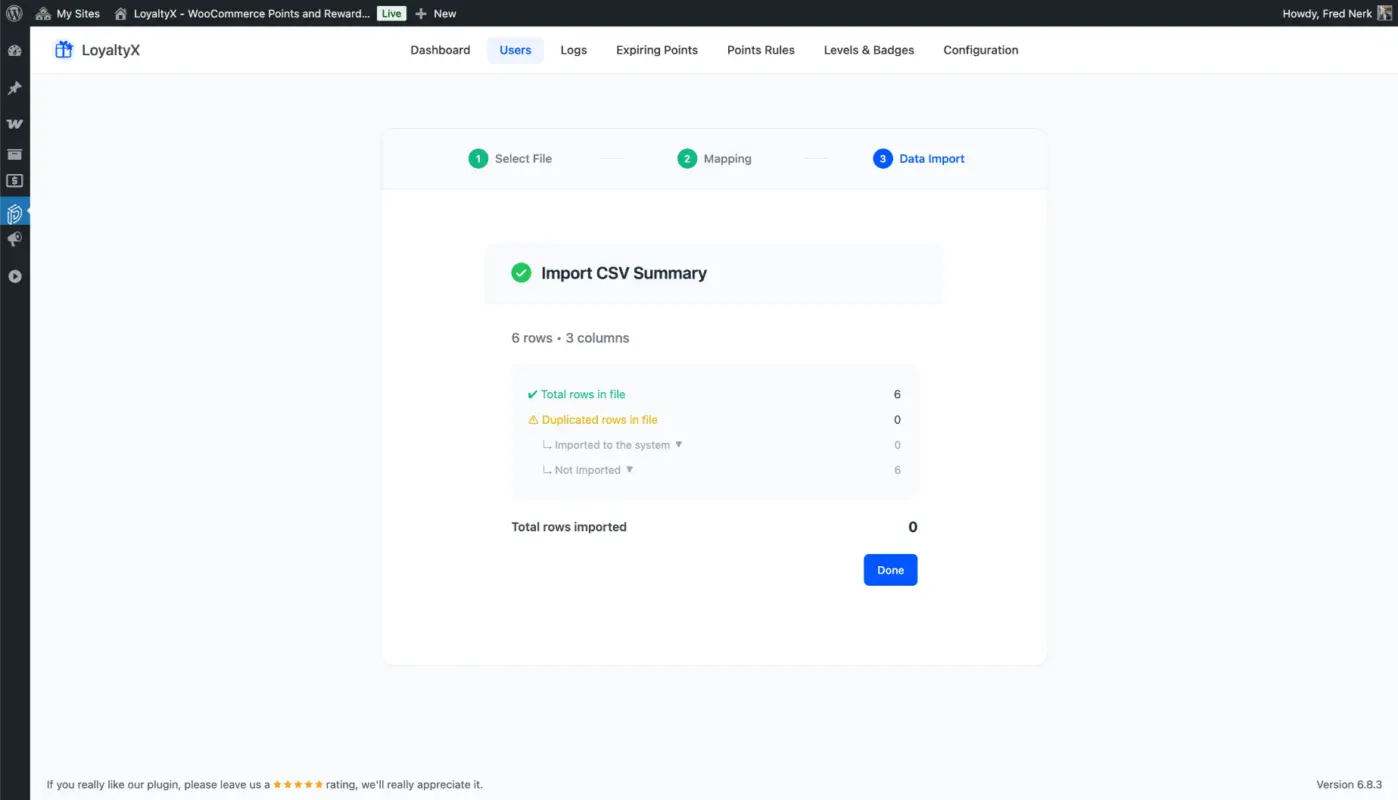Open the 'My Sites' menu

coord(68,13)
